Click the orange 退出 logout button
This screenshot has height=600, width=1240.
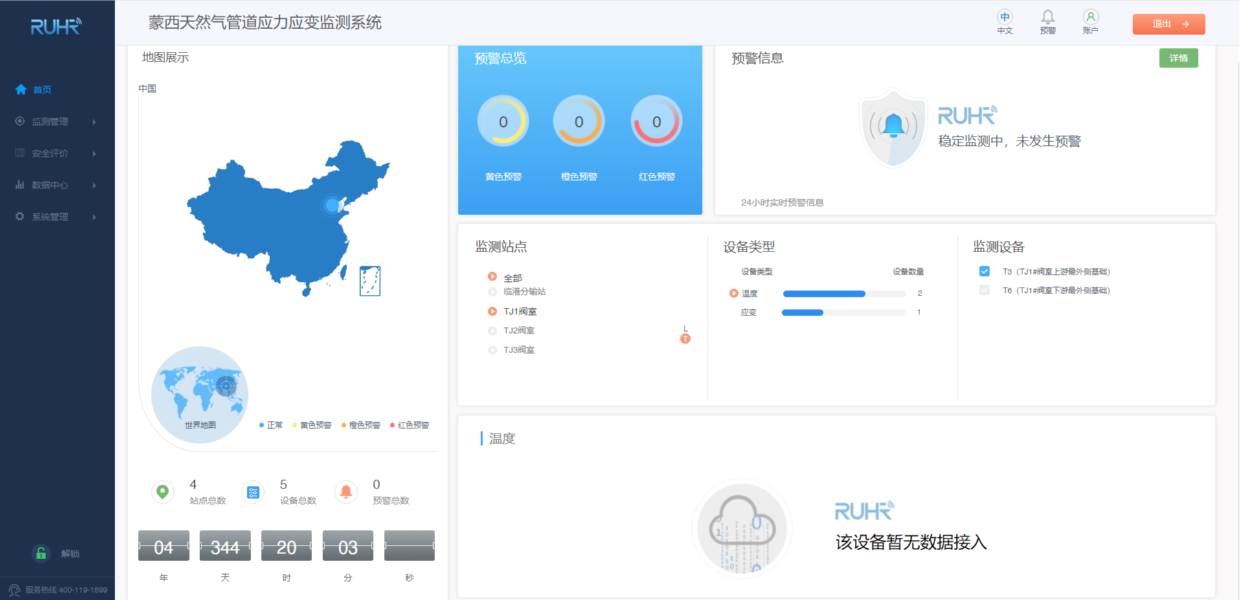coord(1168,22)
